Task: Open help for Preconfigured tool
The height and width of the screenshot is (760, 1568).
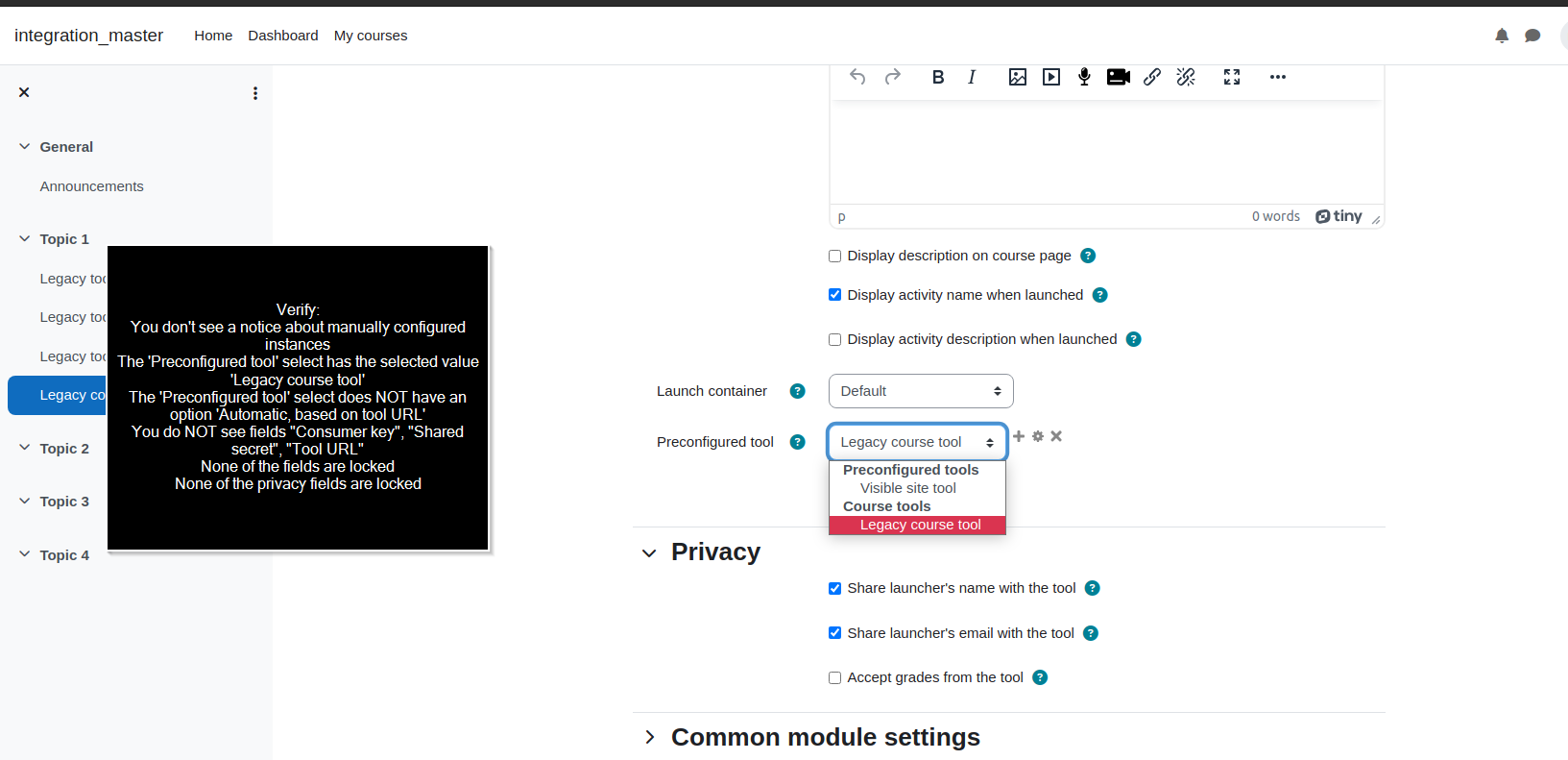Action: (x=797, y=442)
